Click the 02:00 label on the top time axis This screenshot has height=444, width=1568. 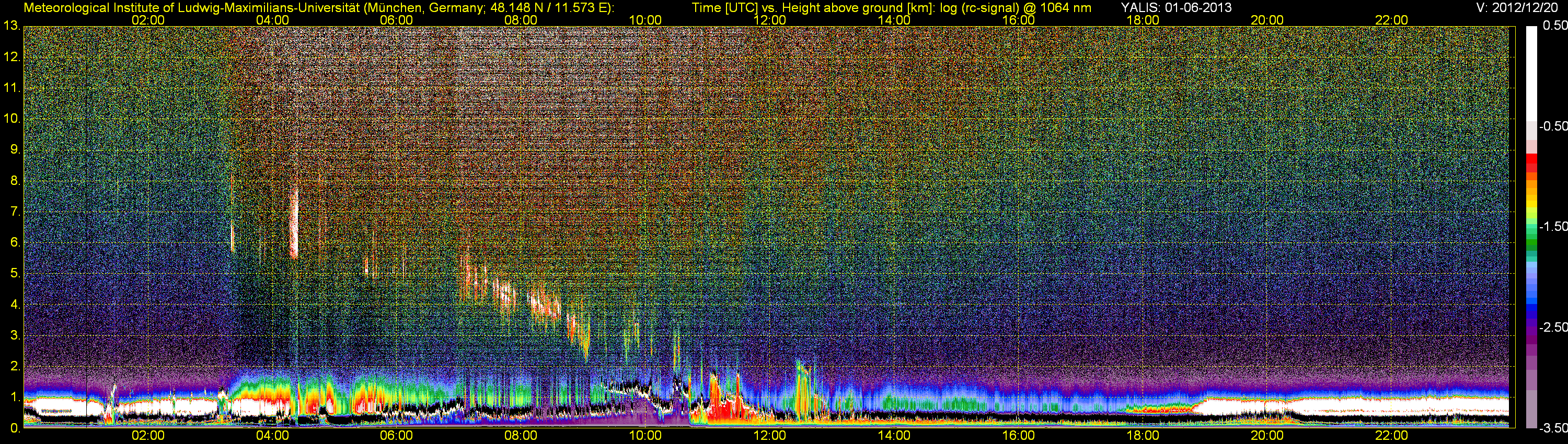coord(148,20)
